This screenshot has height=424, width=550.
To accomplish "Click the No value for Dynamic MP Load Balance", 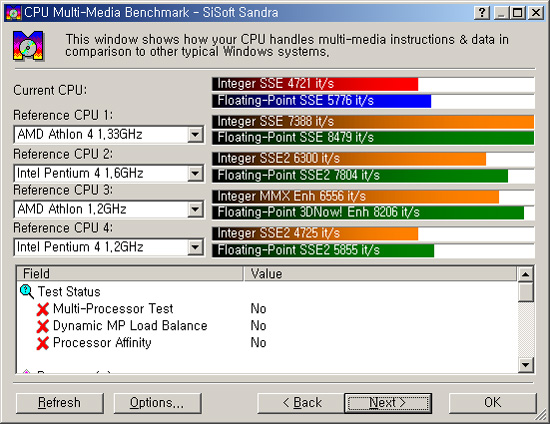I will point(259,326).
